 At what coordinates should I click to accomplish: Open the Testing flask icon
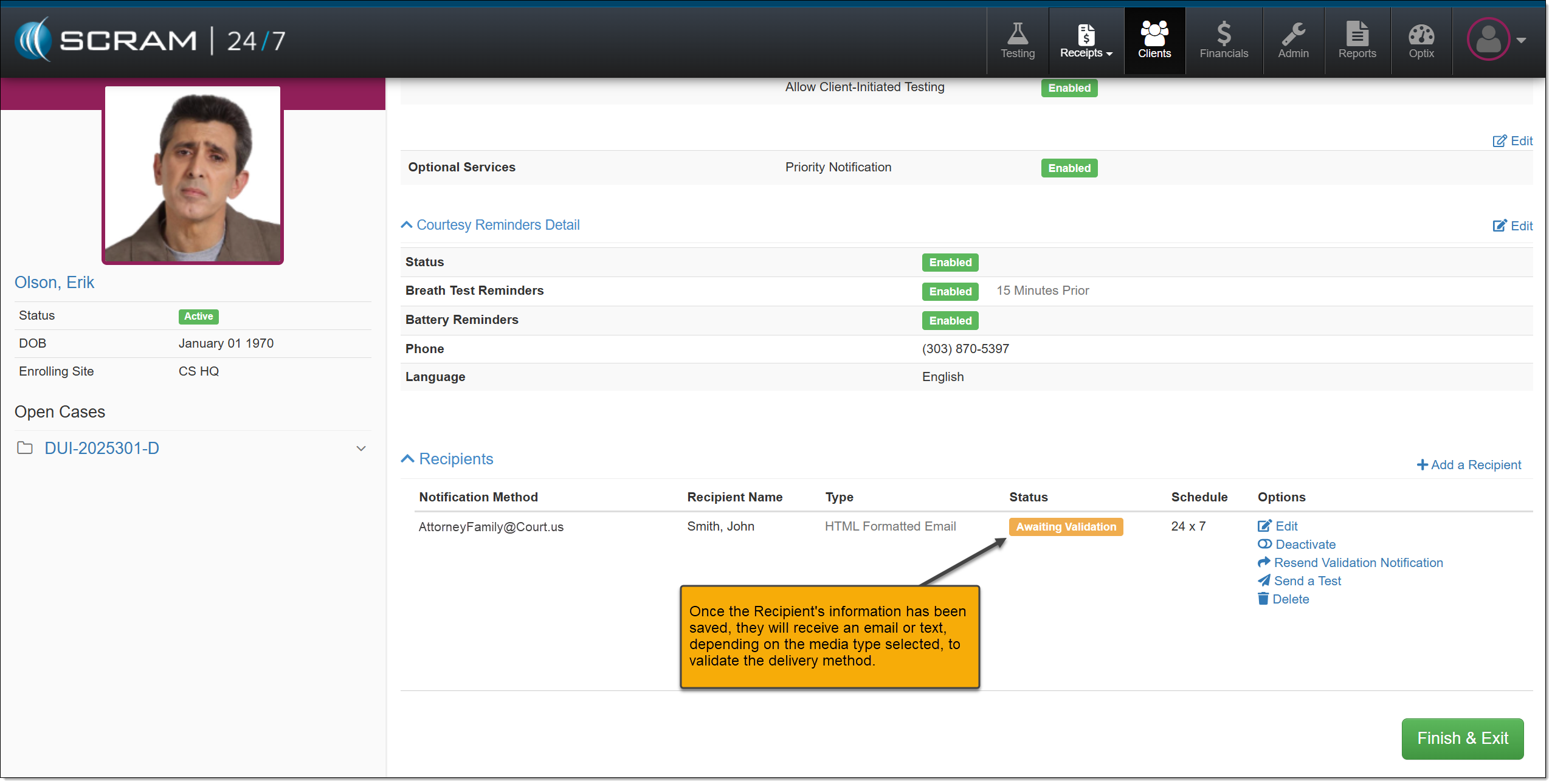[1017, 35]
